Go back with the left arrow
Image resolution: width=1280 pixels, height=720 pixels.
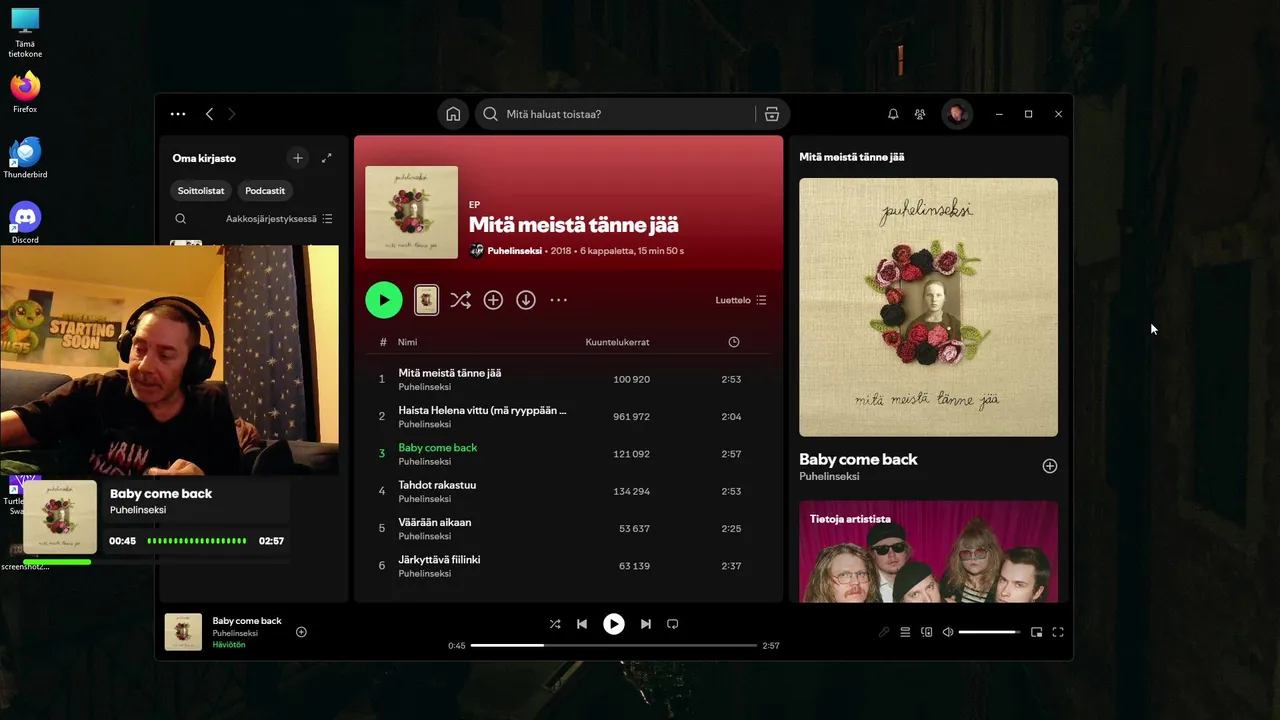point(209,114)
